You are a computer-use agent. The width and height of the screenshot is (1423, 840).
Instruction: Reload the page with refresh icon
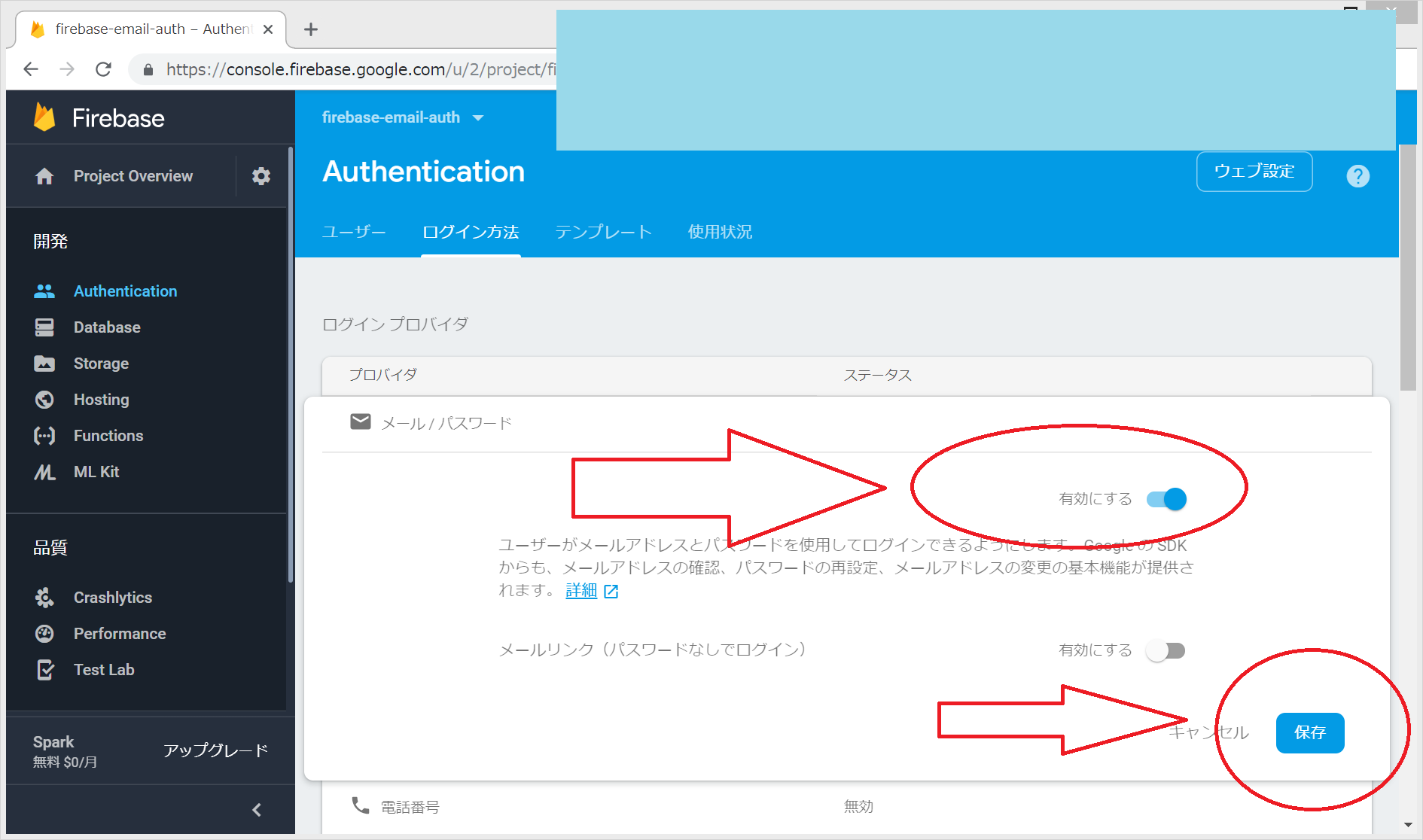click(104, 69)
